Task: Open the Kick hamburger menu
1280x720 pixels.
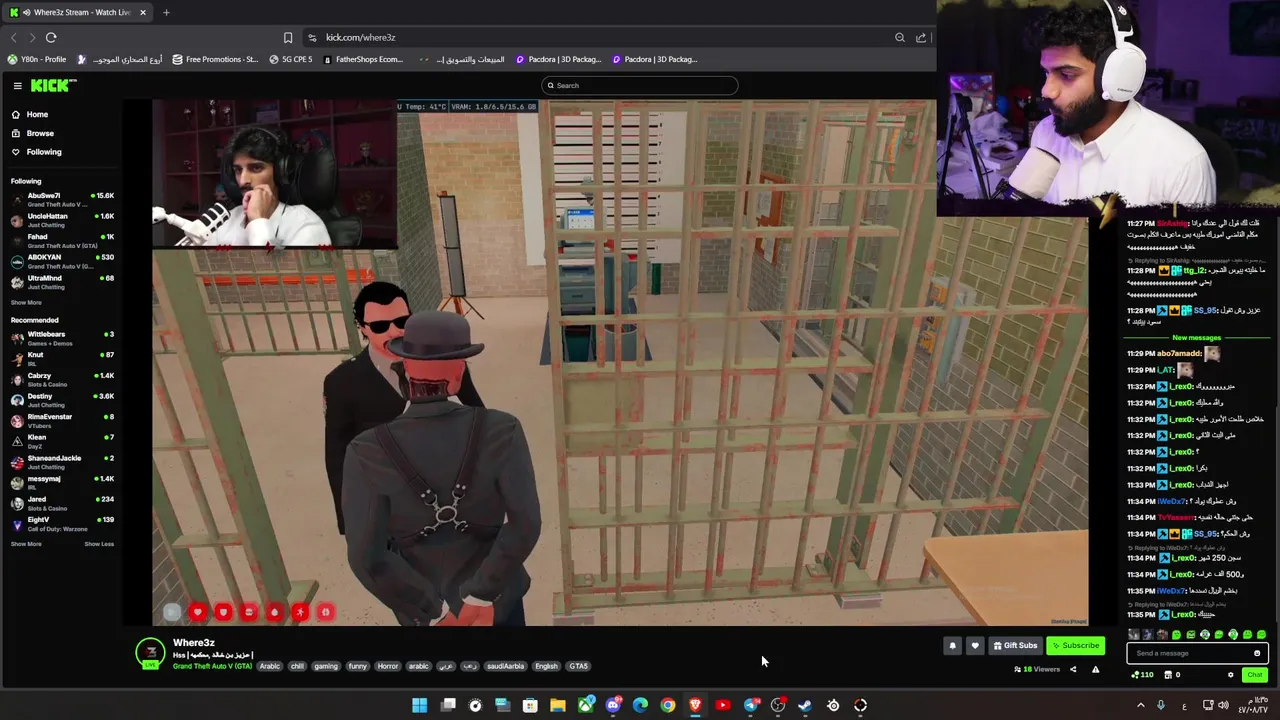Action: [17, 86]
